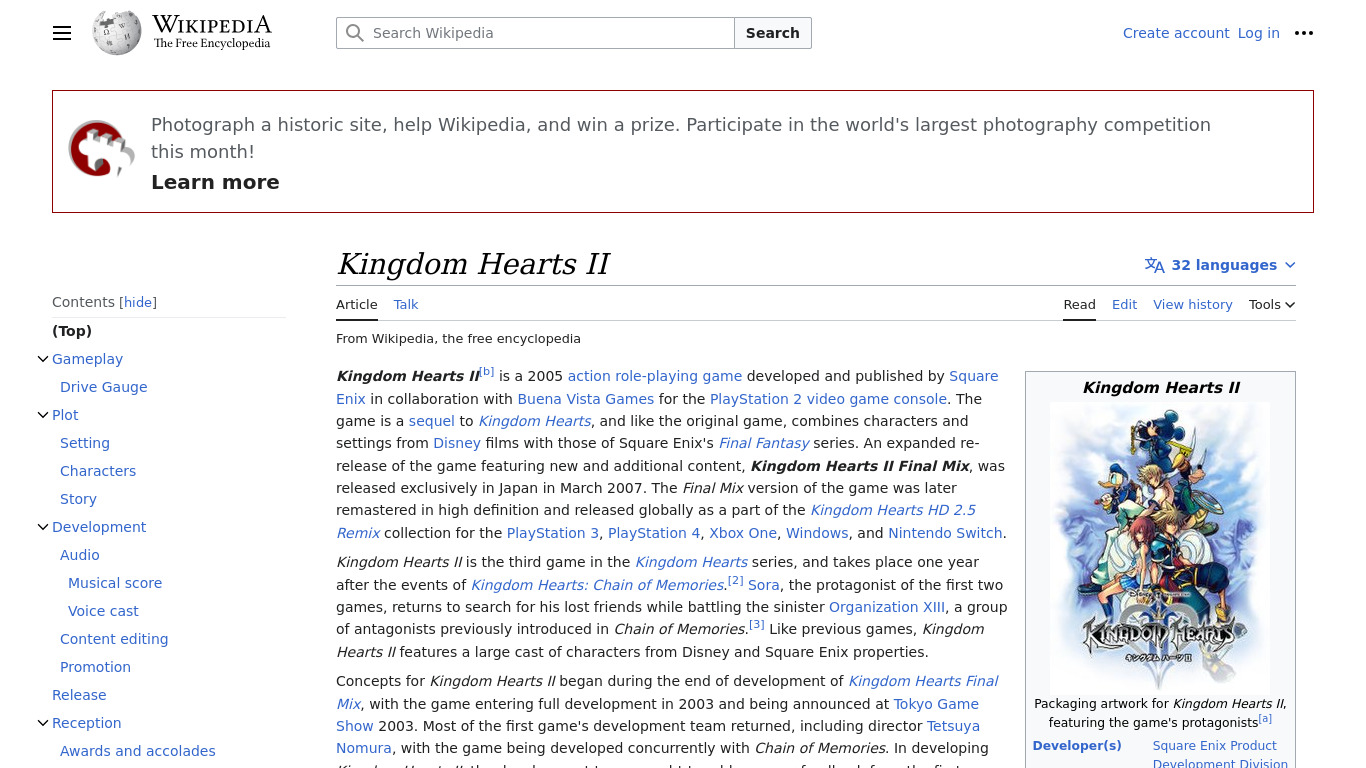Select the Edit tab
The width and height of the screenshot is (1366, 768).
click(x=1124, y=305)
